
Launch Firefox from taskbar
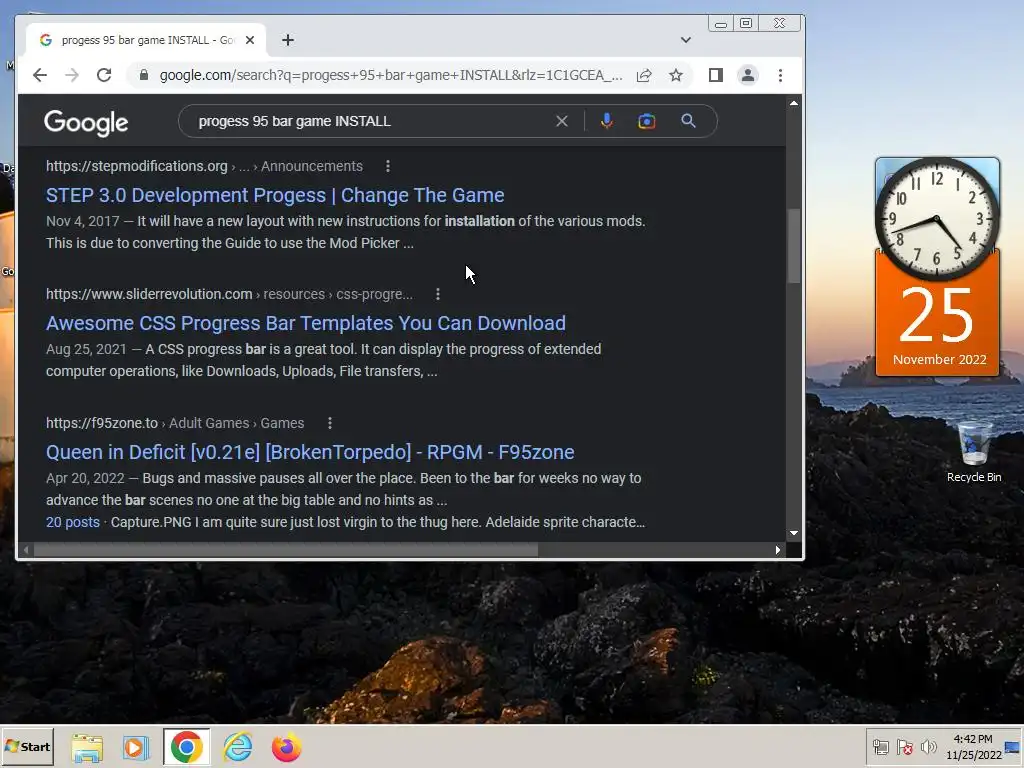point(287,747)
